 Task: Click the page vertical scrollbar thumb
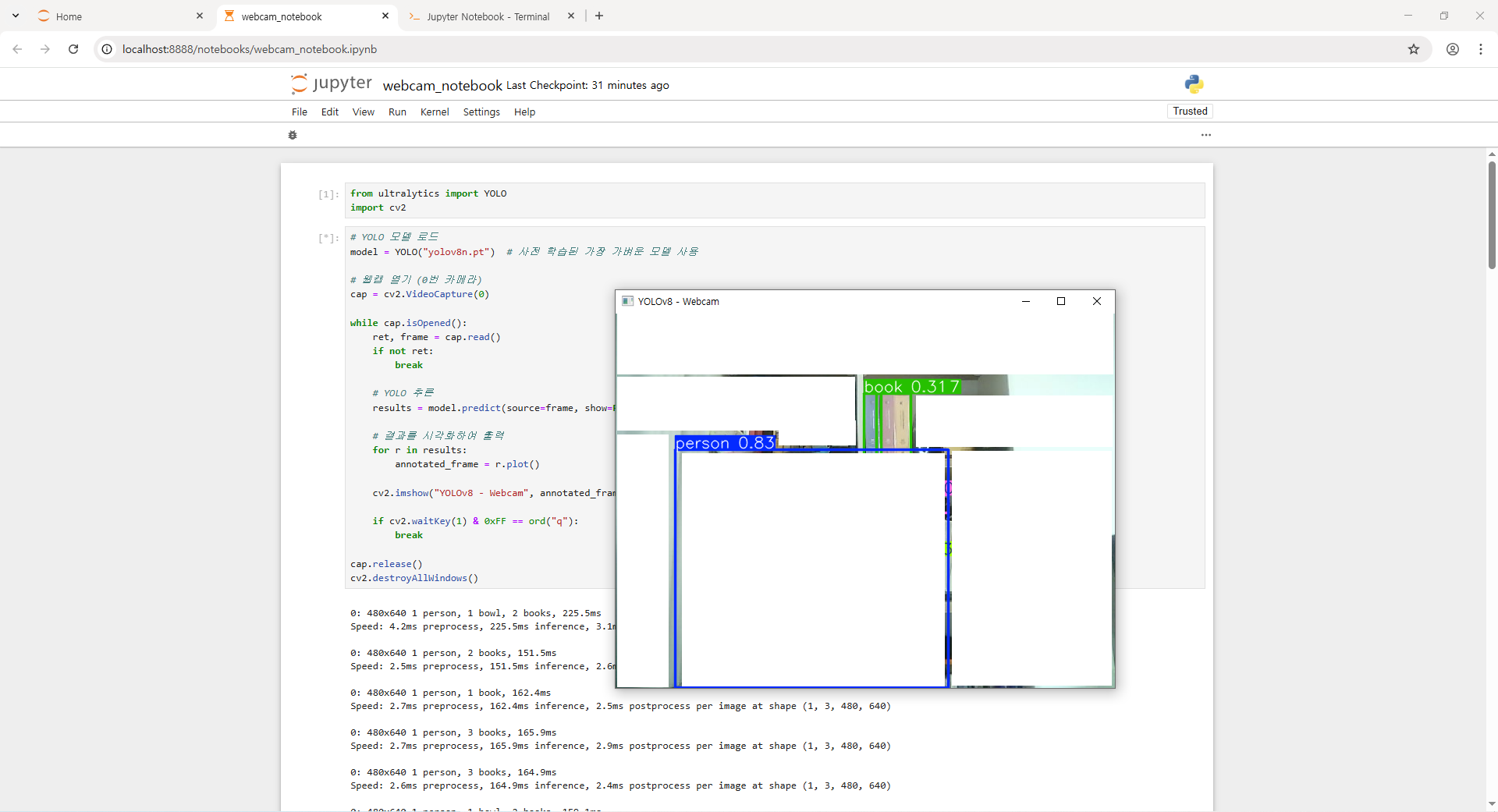[x=1492, y=215]
